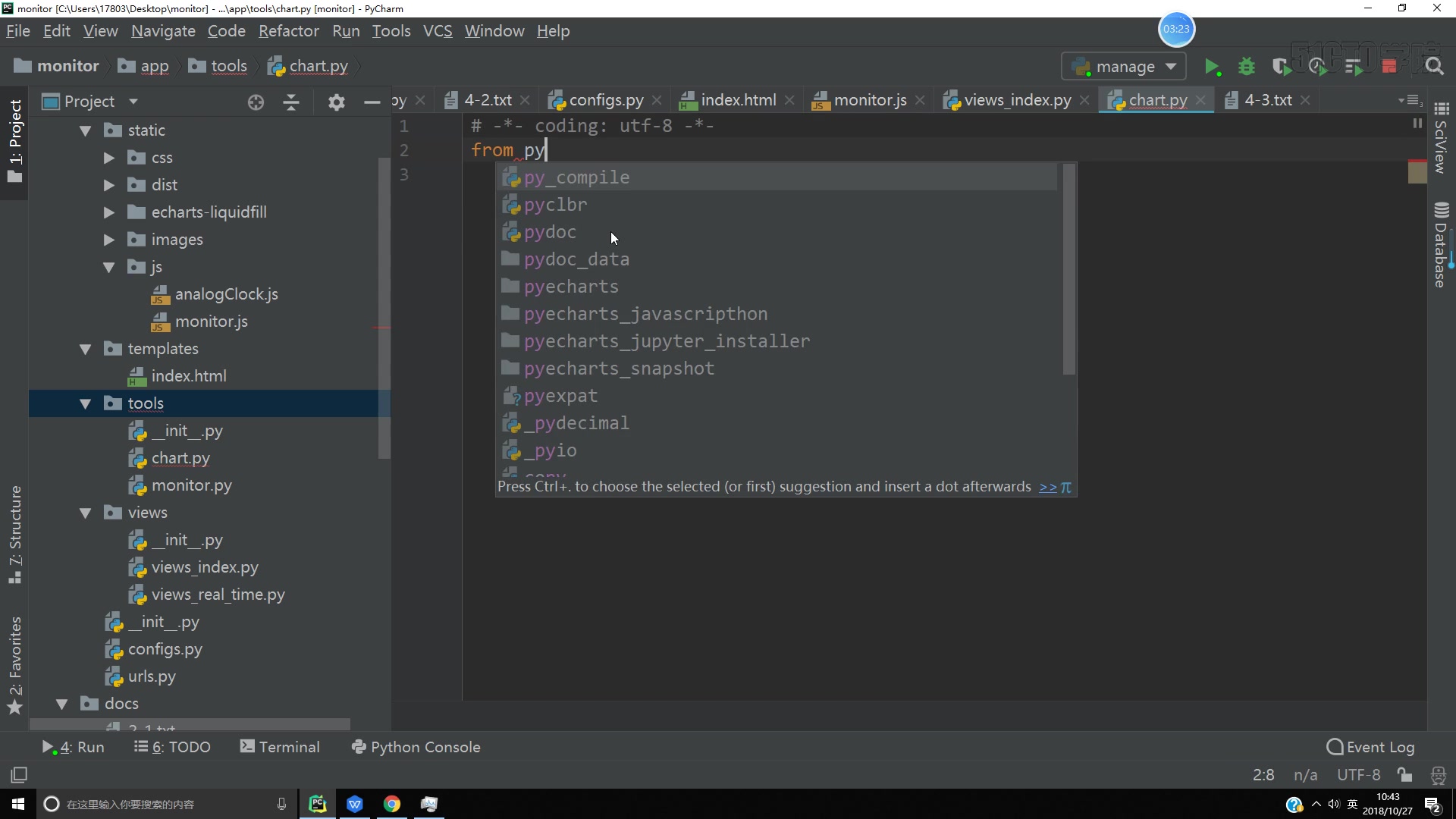Screen dimensions: 1456x819
Task: Expand the echarts-liquidfill folder
Action: [x=109, y=212]
